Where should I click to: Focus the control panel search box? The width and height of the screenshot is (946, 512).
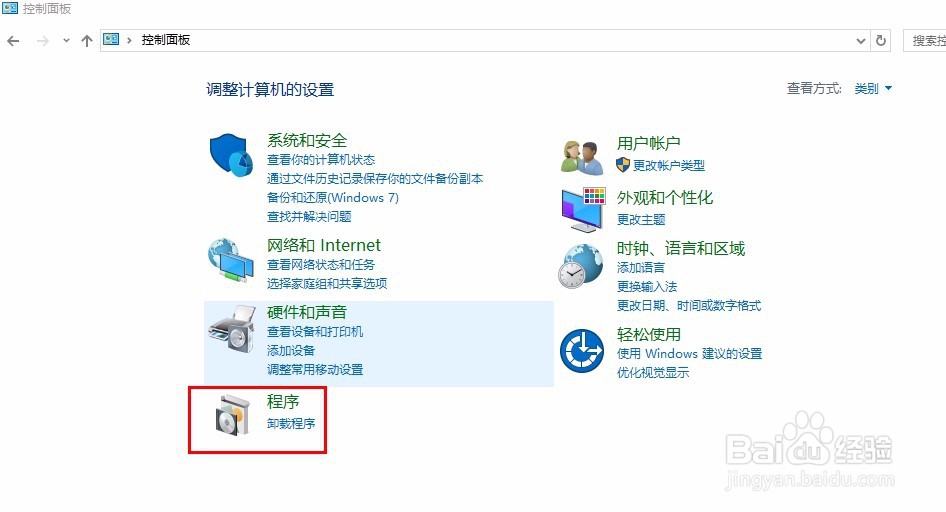point(925,41)
